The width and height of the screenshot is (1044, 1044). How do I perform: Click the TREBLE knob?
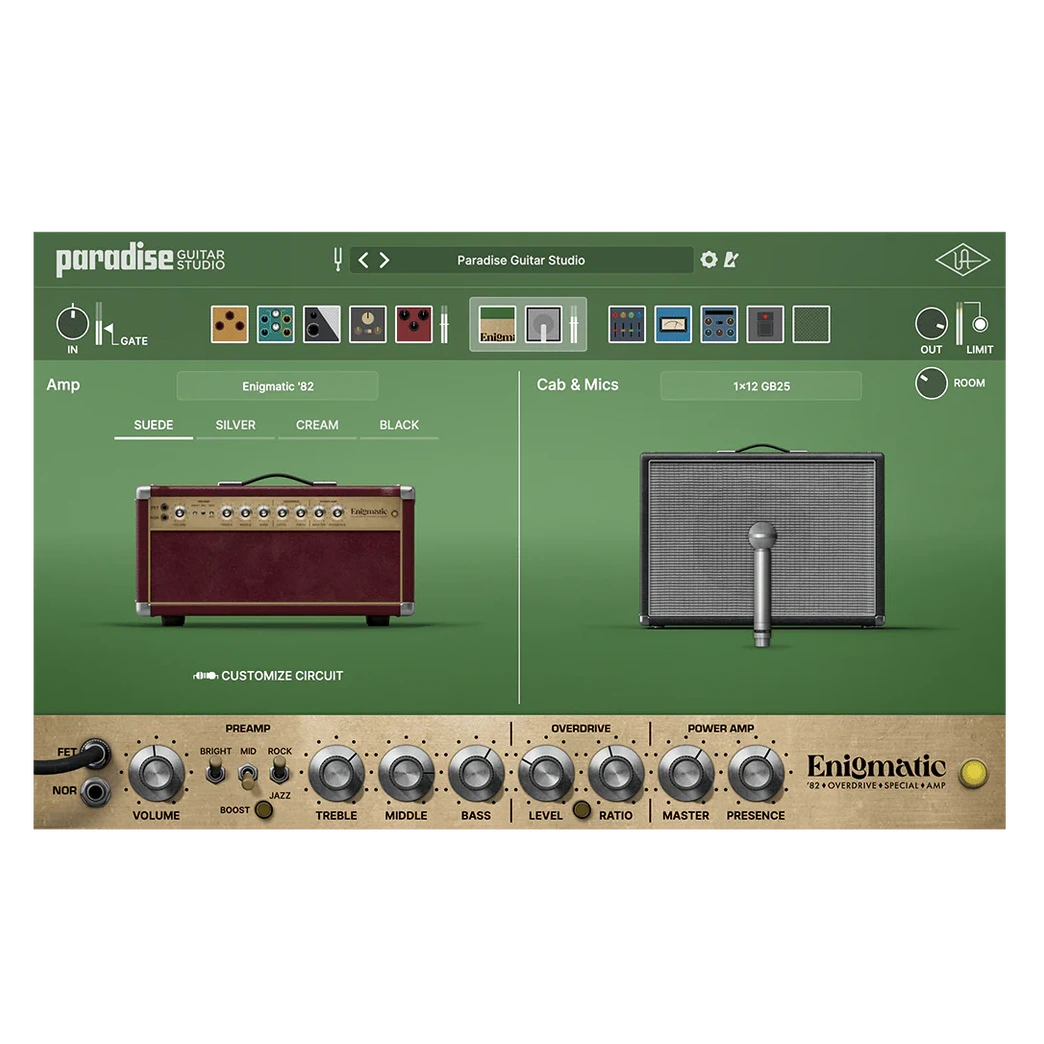tap(336, 773)
